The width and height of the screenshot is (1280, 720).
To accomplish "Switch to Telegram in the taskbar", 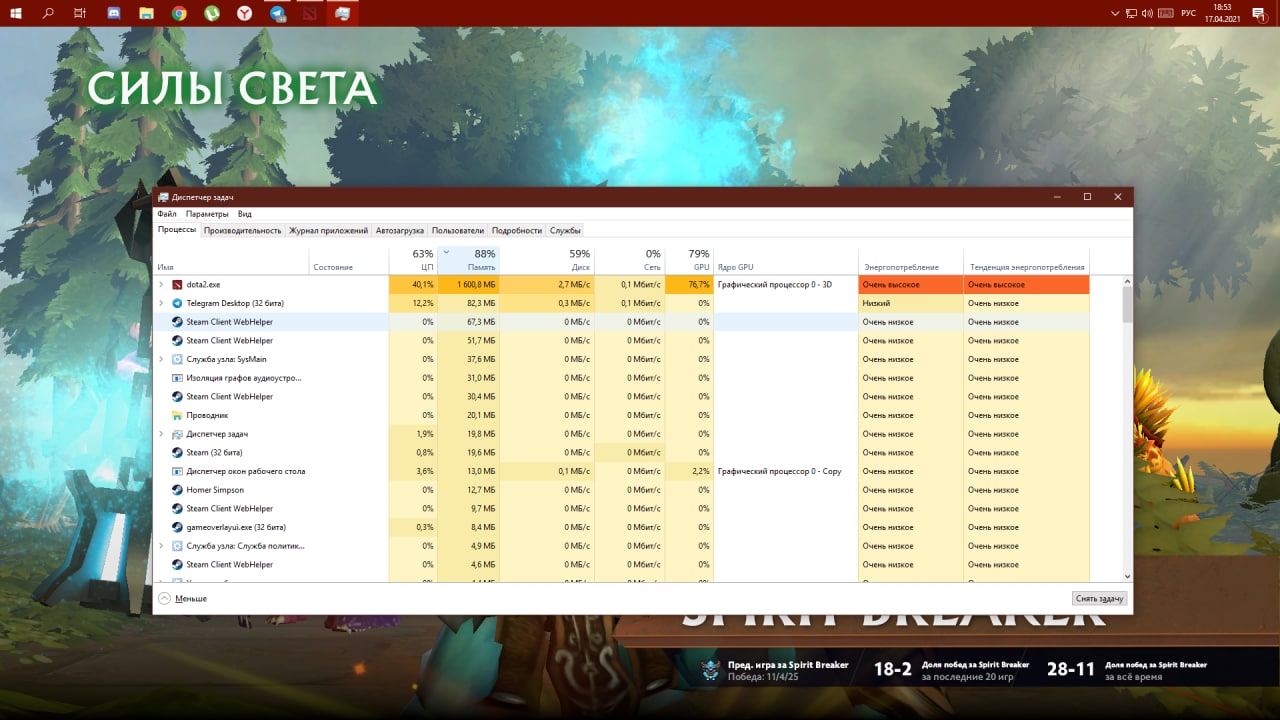I will [277, 14].
